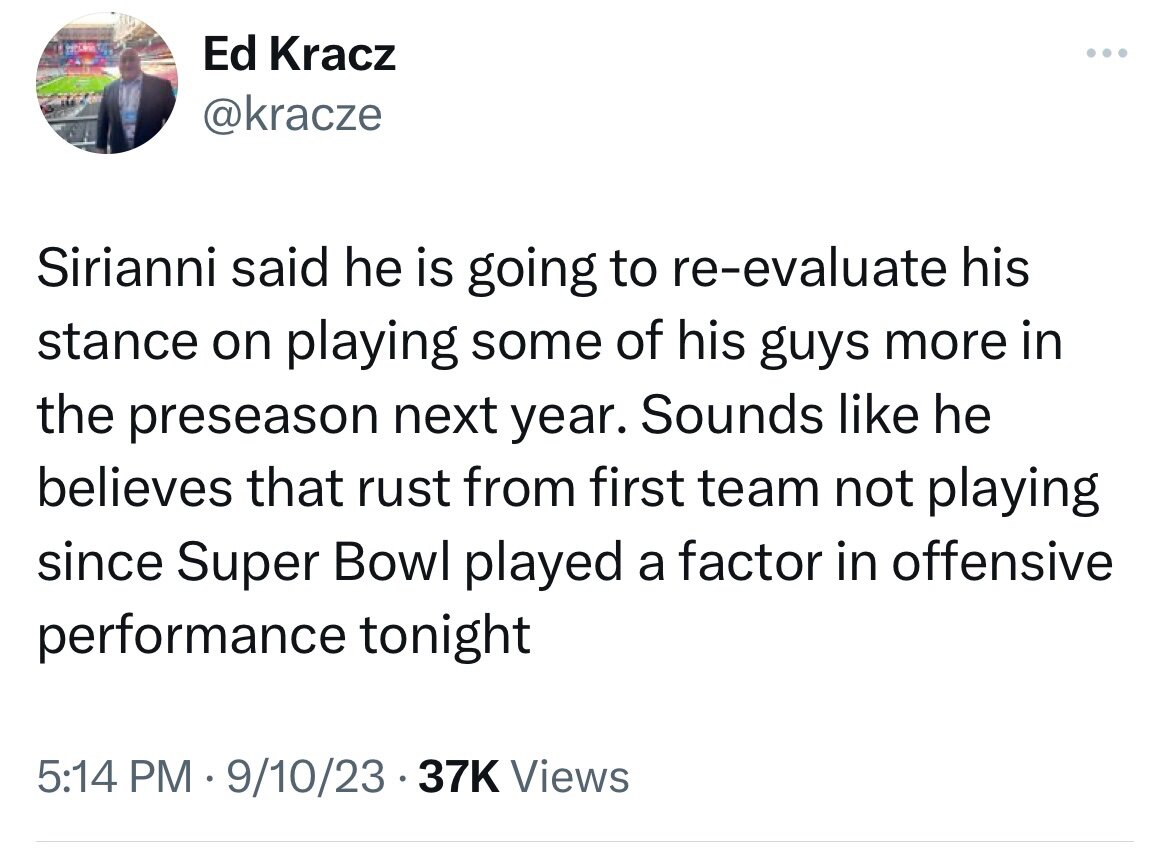Select the 9/10/23 post date
Viewport: 1170px width, 861px height.
click(304, 775)
